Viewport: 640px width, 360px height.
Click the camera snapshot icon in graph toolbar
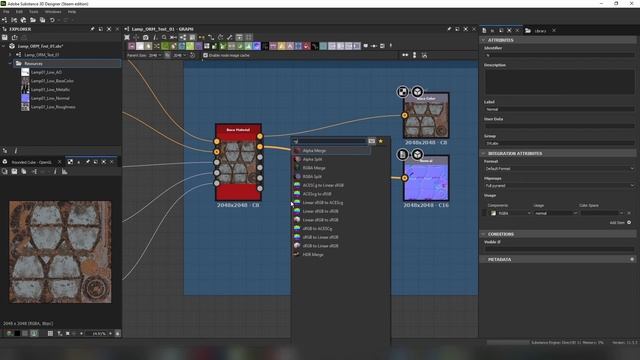click(145, 38)
